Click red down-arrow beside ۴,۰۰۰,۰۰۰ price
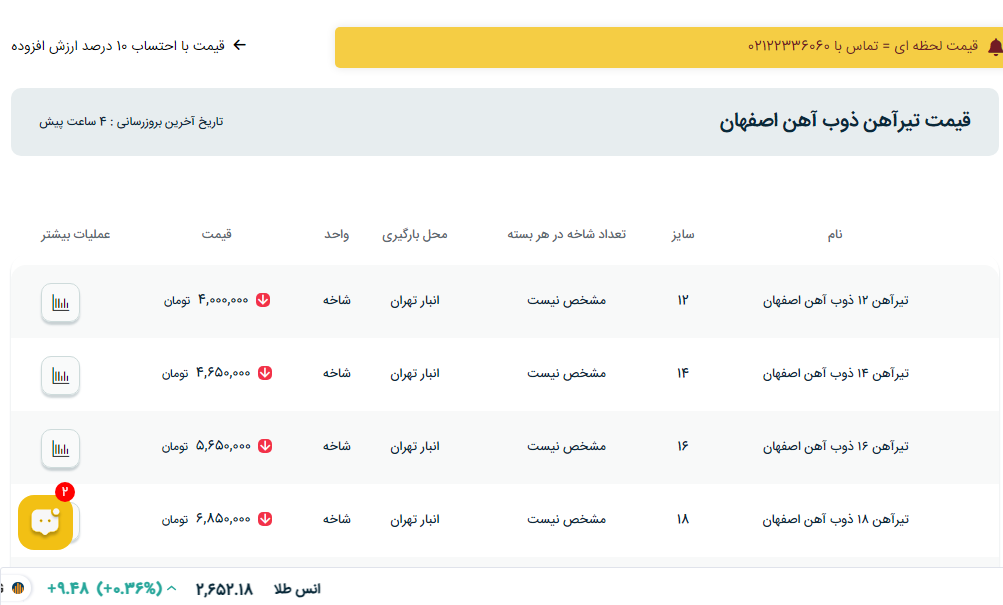Viewport: 1003px width, 605px height. pyautogui.click(x=264, y=300)
